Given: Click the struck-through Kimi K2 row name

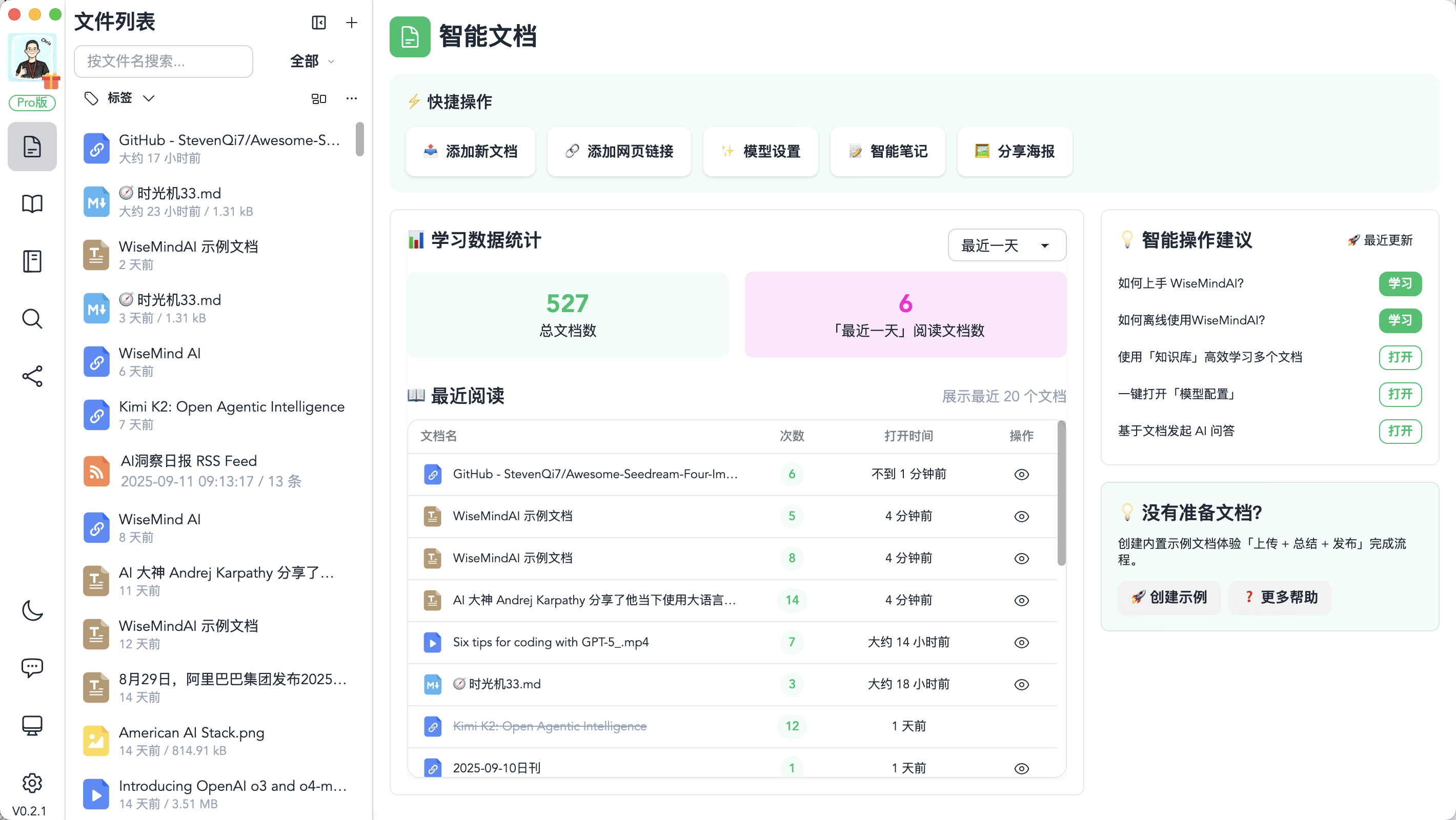Looking at the screenshot, I should 550,726.
